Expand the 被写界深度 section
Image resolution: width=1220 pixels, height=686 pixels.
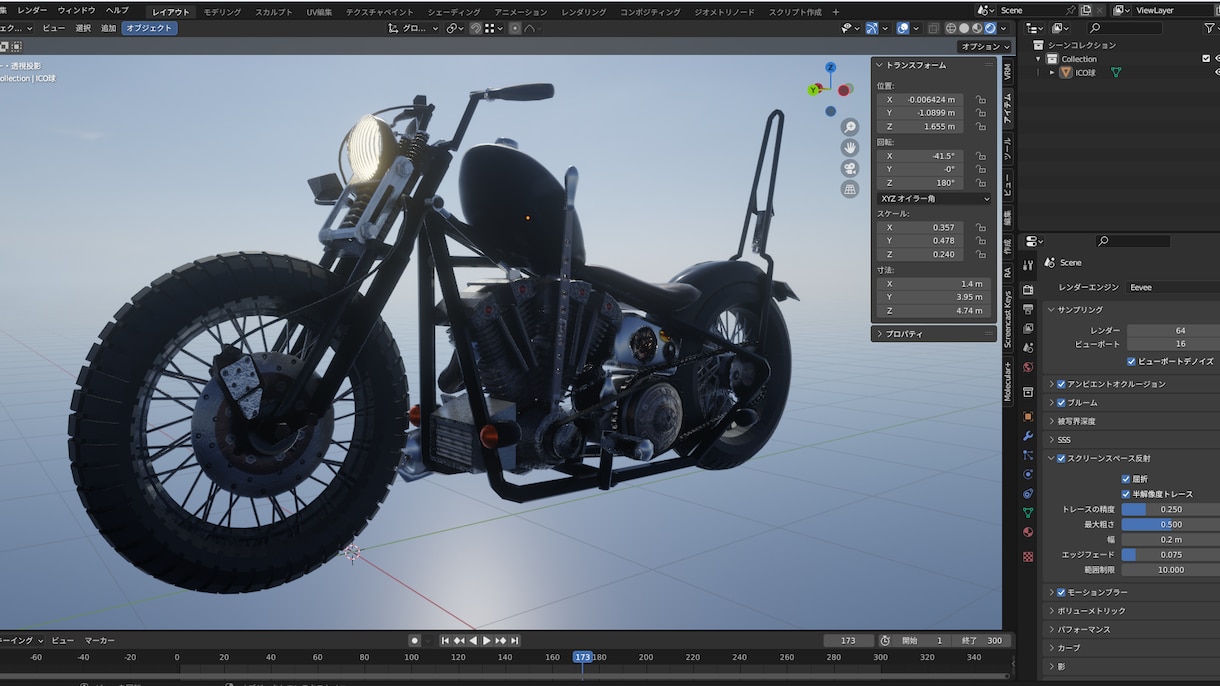1051,421
